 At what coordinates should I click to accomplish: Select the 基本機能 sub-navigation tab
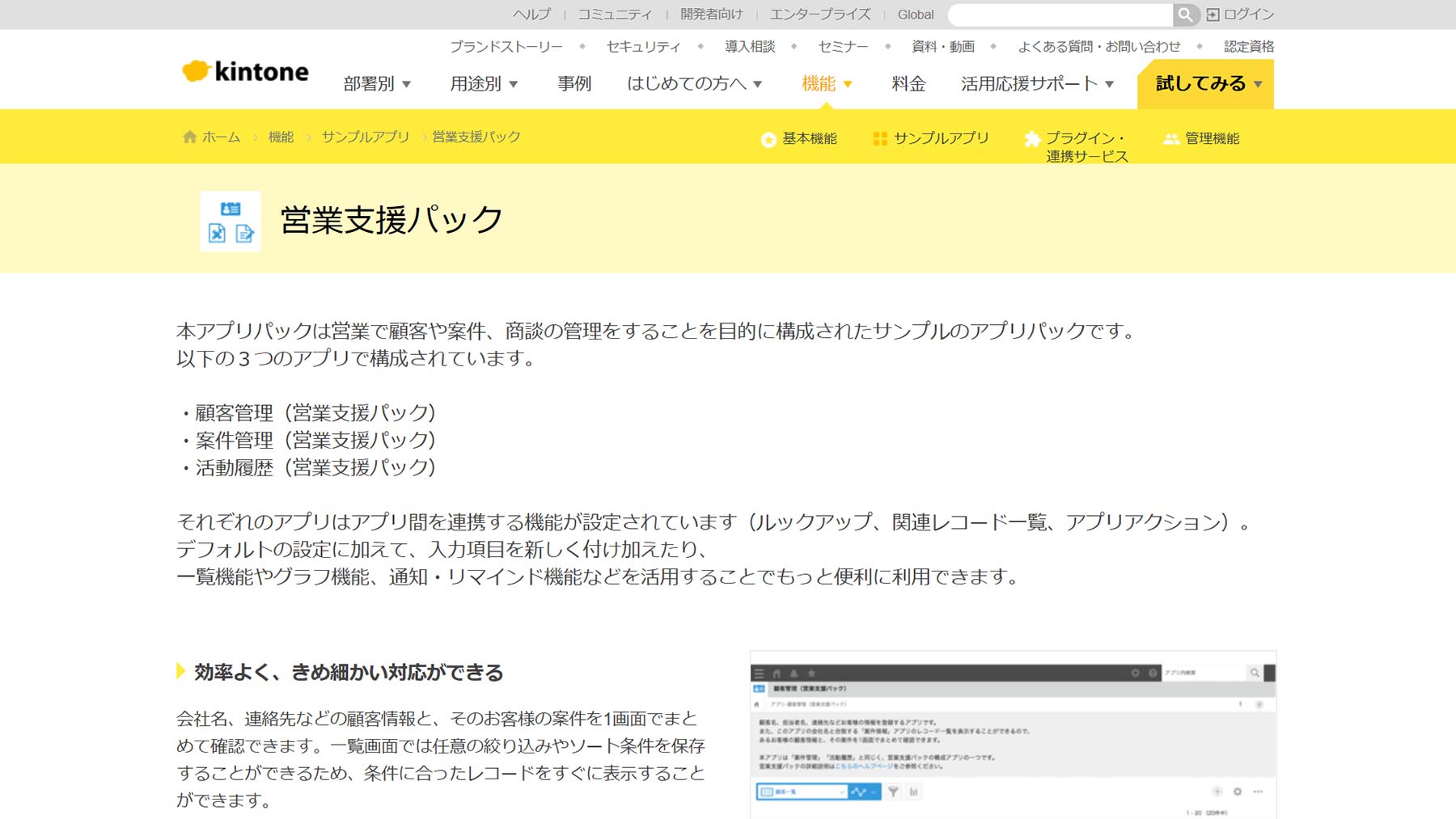pos(799,139)
